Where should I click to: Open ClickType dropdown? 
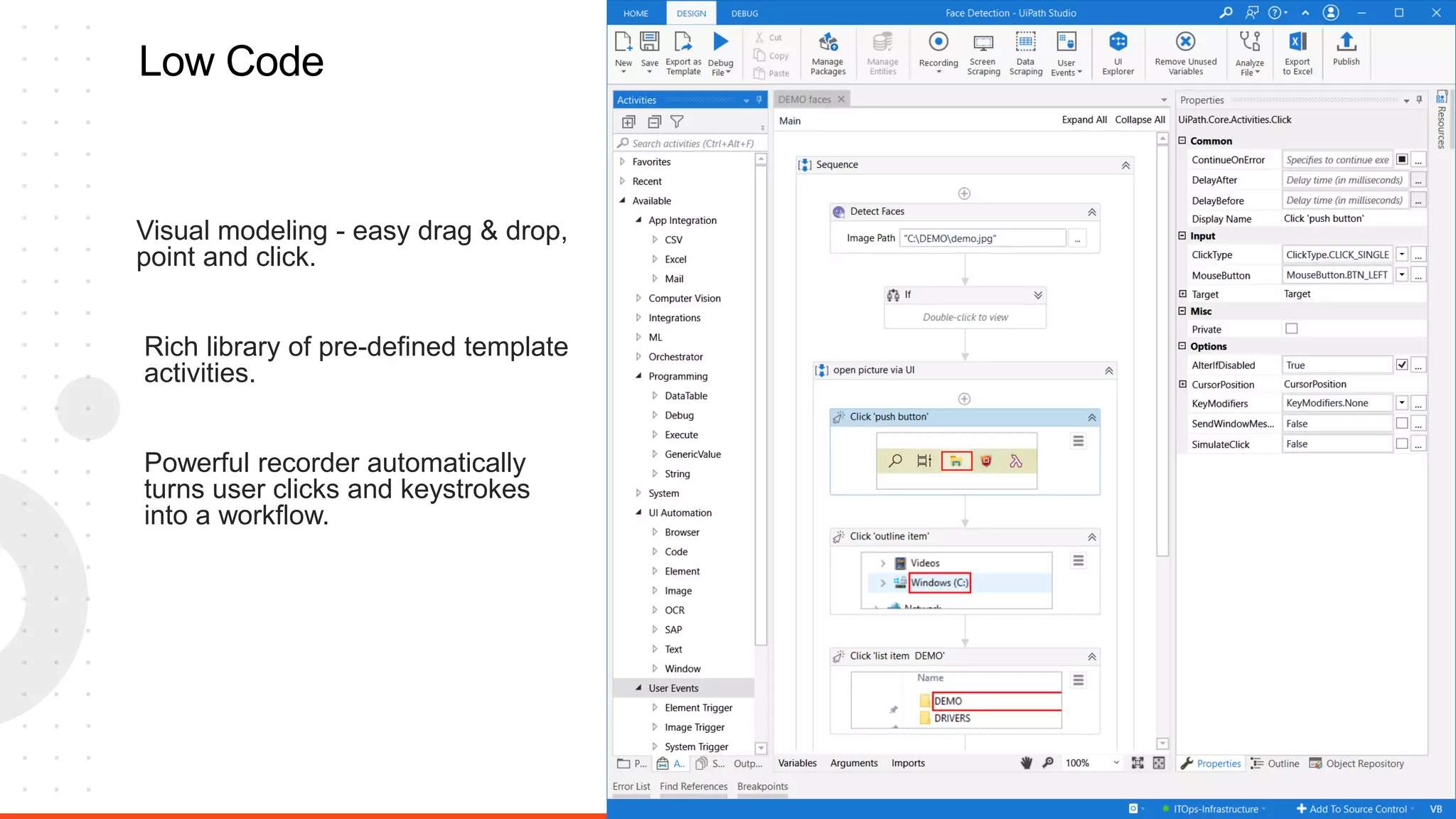pos(1401,255)
